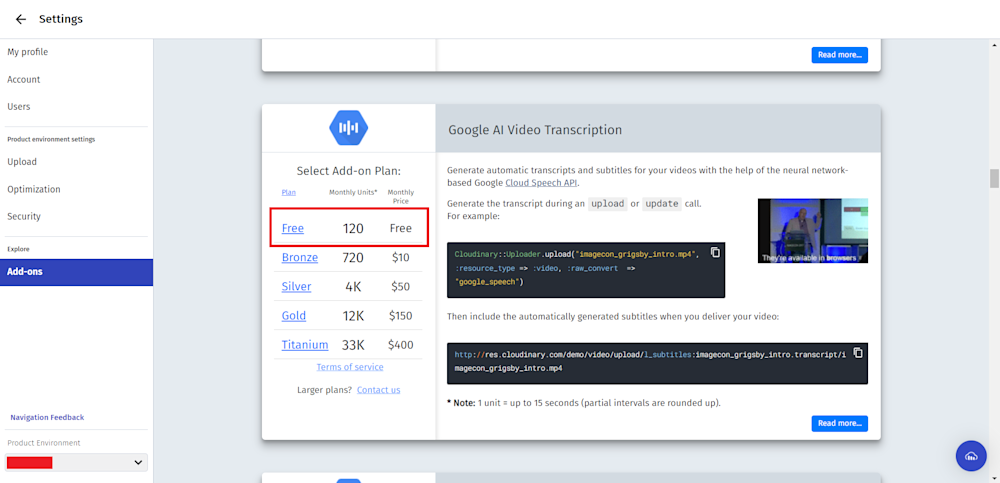Go to Account settings

(24, 79)
